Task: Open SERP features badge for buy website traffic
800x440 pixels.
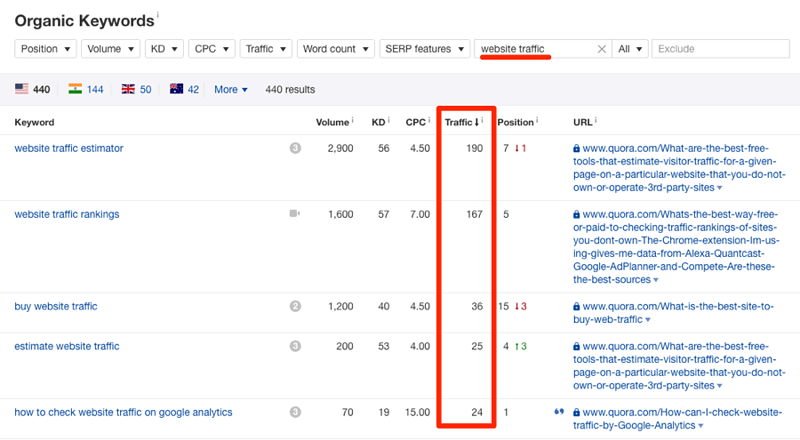Action: 295,306
